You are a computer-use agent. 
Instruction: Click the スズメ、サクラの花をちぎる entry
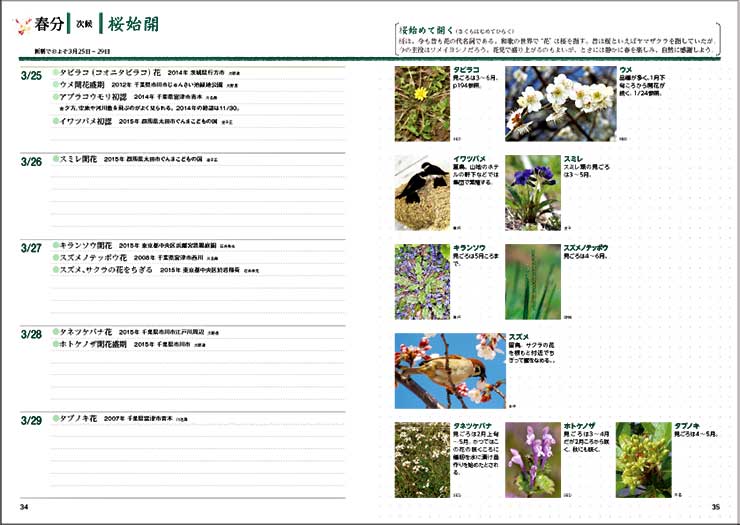pyautogui.click(x=106, y=270)
